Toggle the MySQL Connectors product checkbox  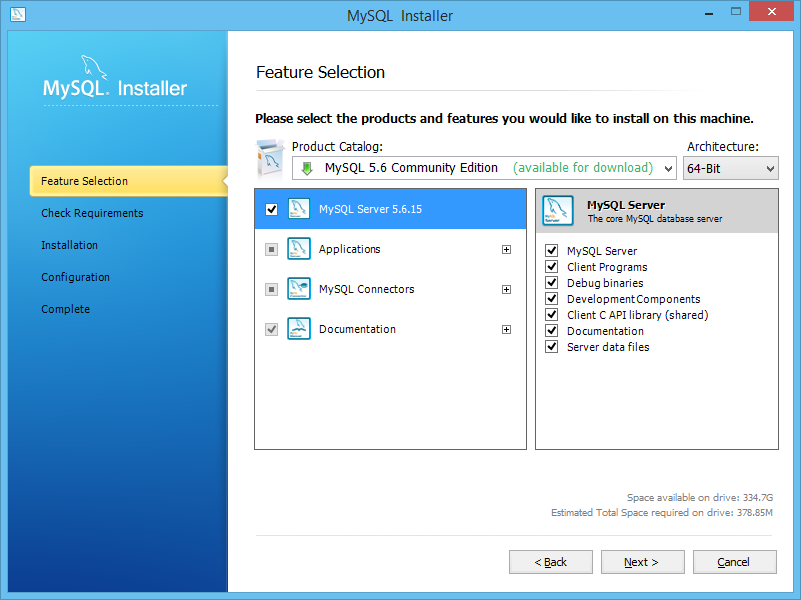click(272, 290)
